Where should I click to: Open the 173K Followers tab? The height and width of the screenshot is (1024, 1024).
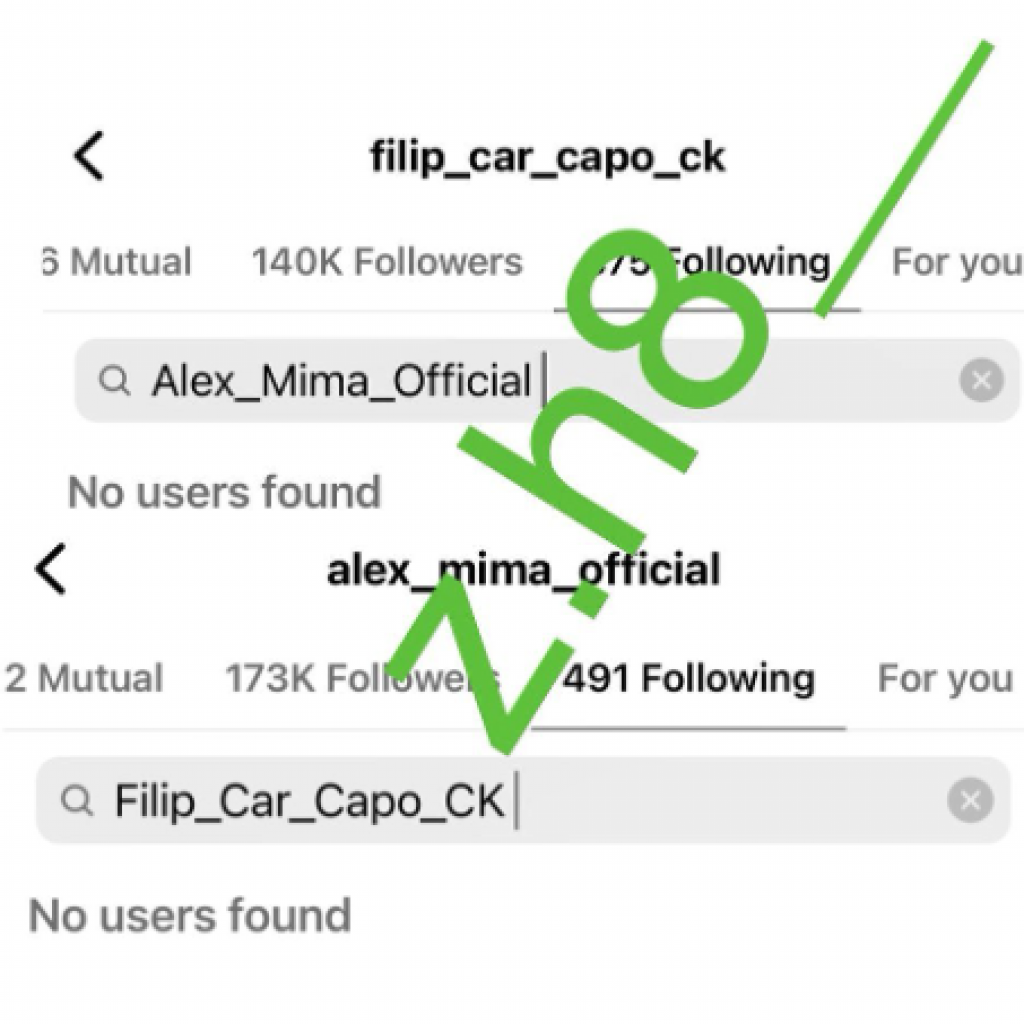[x=360, y=679]
